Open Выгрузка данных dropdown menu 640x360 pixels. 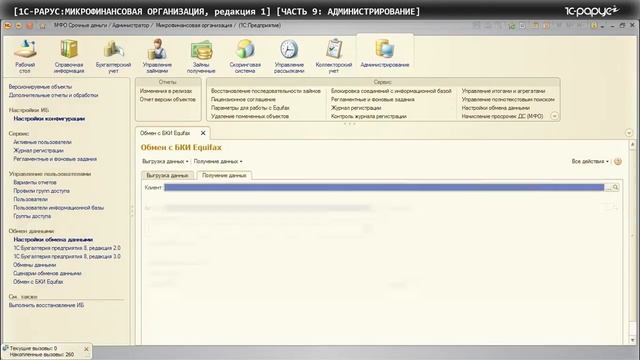point(165,162)
